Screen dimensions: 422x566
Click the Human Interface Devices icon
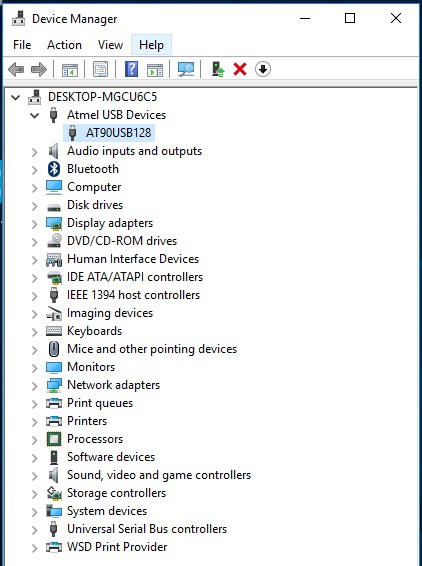pyautogui.click(x=54, y=260)
